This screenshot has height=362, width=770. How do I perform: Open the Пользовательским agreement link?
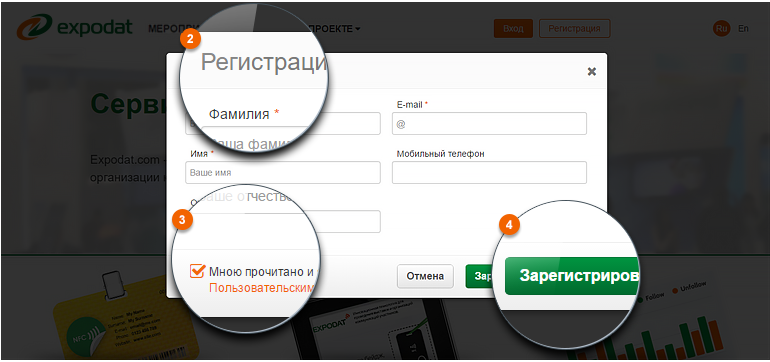261,287
